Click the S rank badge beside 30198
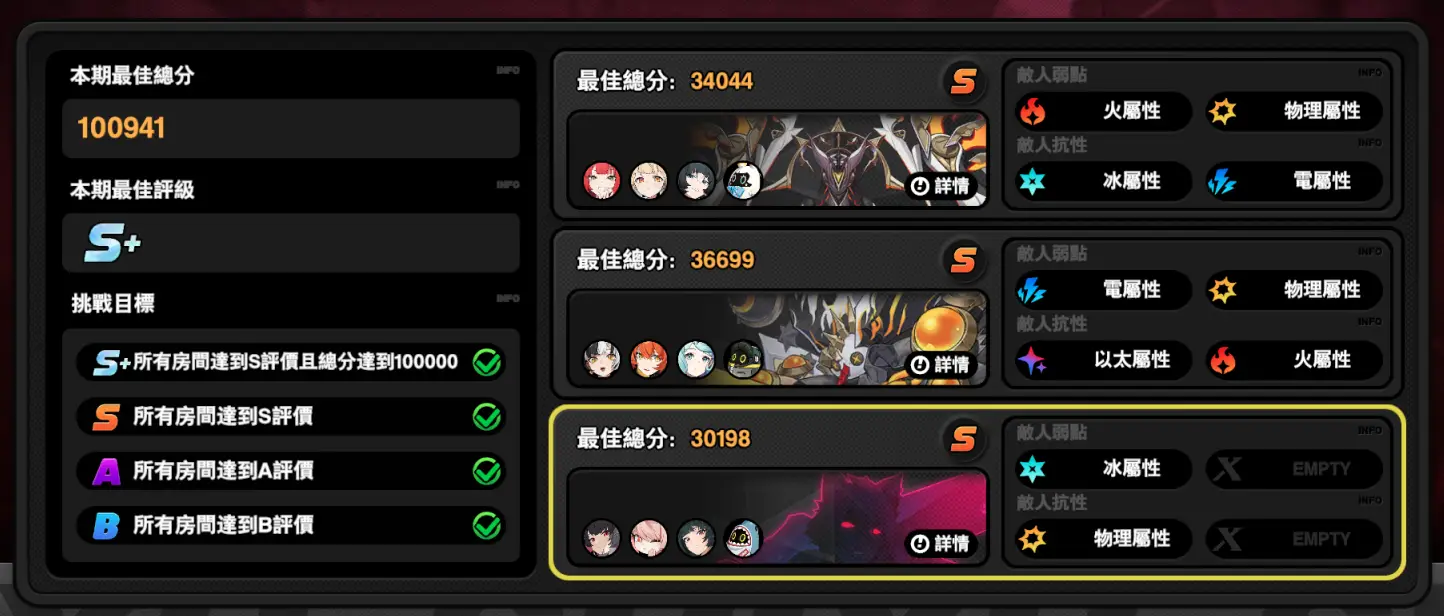This screenshot has width=1444, height=616. tap(963, 439)
